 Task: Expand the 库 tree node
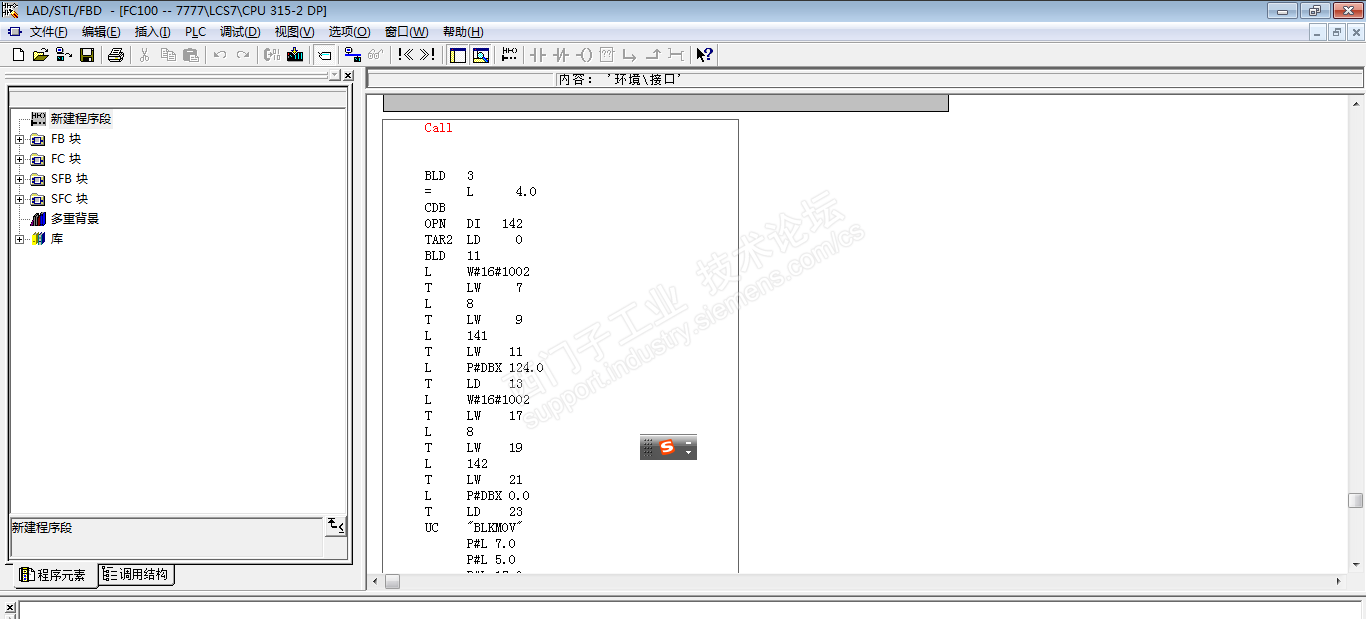coord(19,239)
